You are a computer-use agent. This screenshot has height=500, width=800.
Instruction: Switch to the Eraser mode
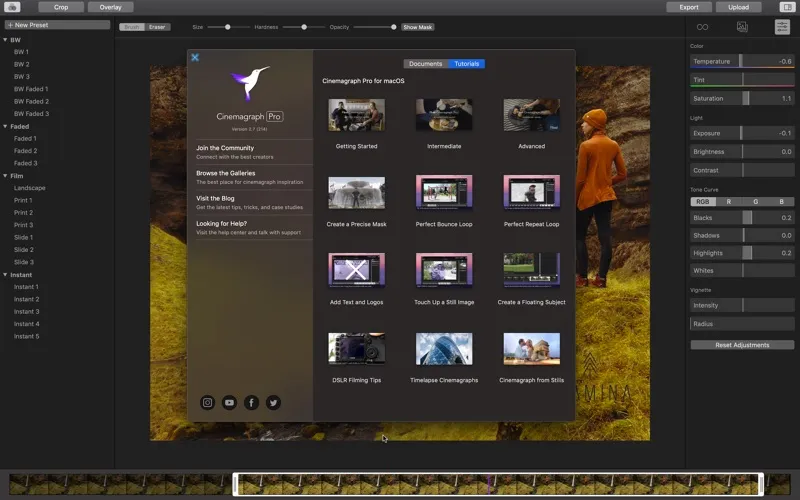[x=157, y=27]
